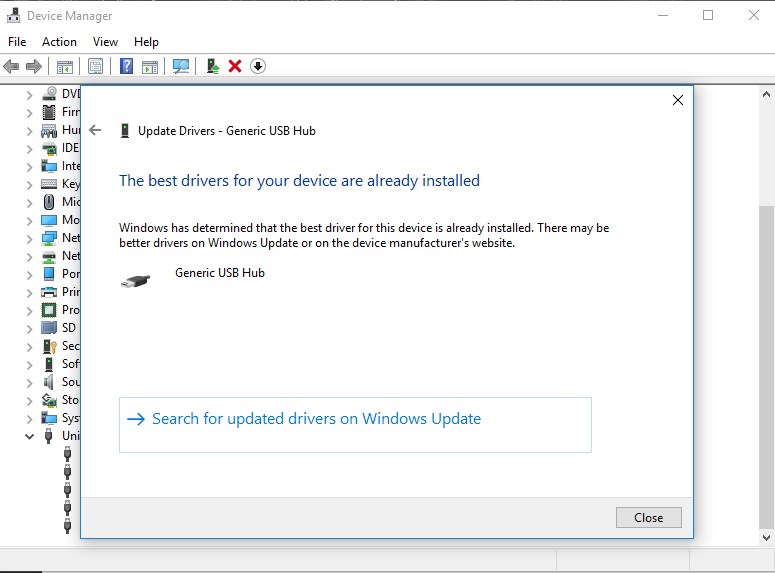Click the red X Uninstall device icon

coord(235,66)
